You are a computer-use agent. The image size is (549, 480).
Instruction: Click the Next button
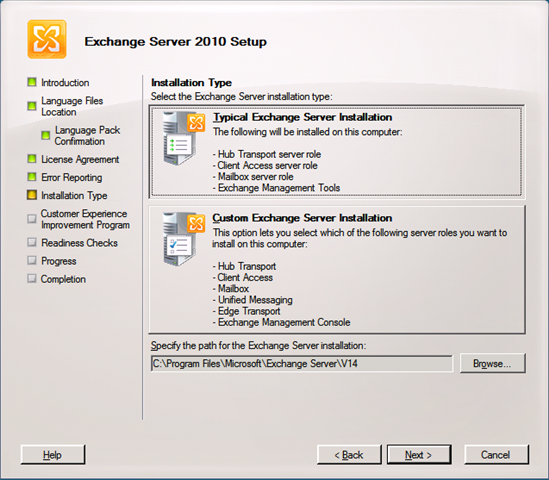pyautogui.click(x=419, y=455)
